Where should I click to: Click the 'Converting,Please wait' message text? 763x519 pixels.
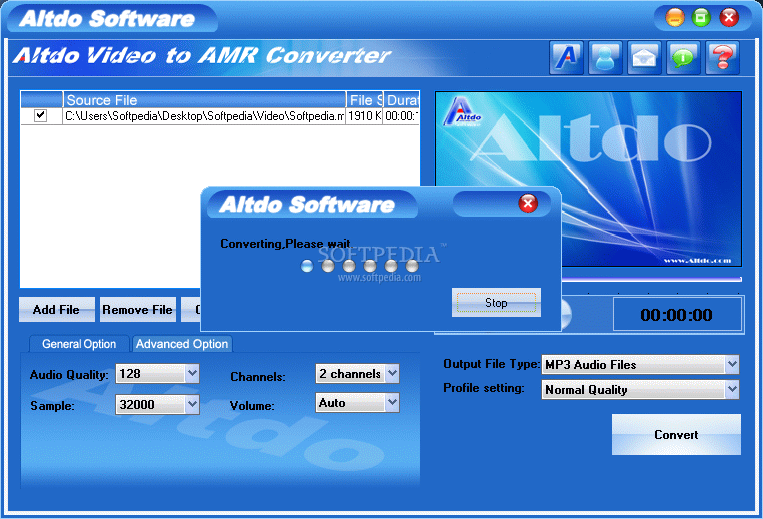point(286,244)
